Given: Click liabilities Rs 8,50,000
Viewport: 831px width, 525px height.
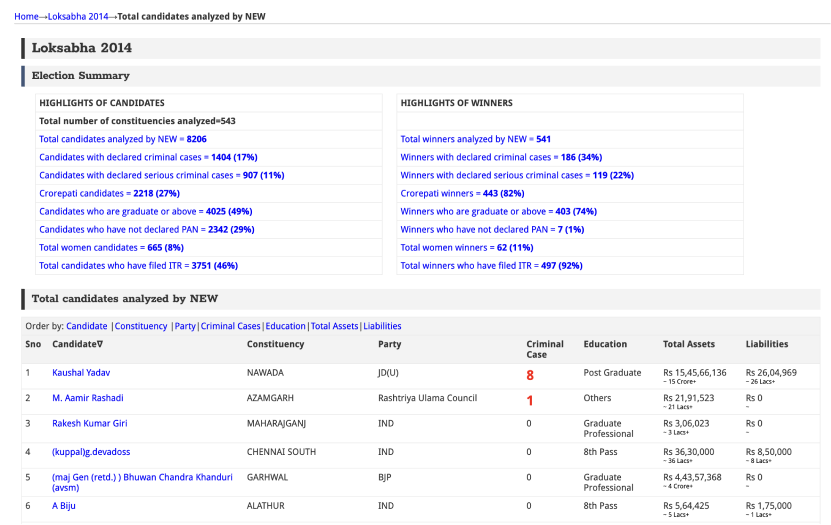Looking at the screenshot, I should (768, 452).
